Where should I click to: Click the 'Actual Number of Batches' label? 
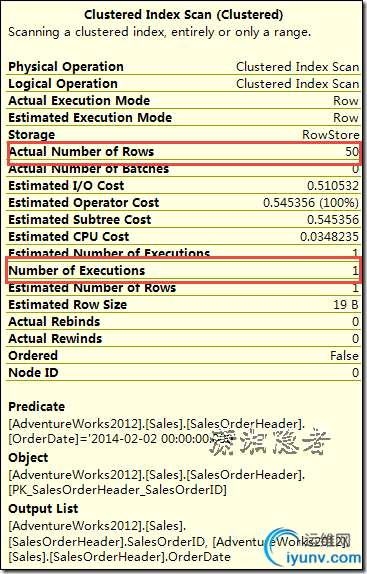(89, 169)
